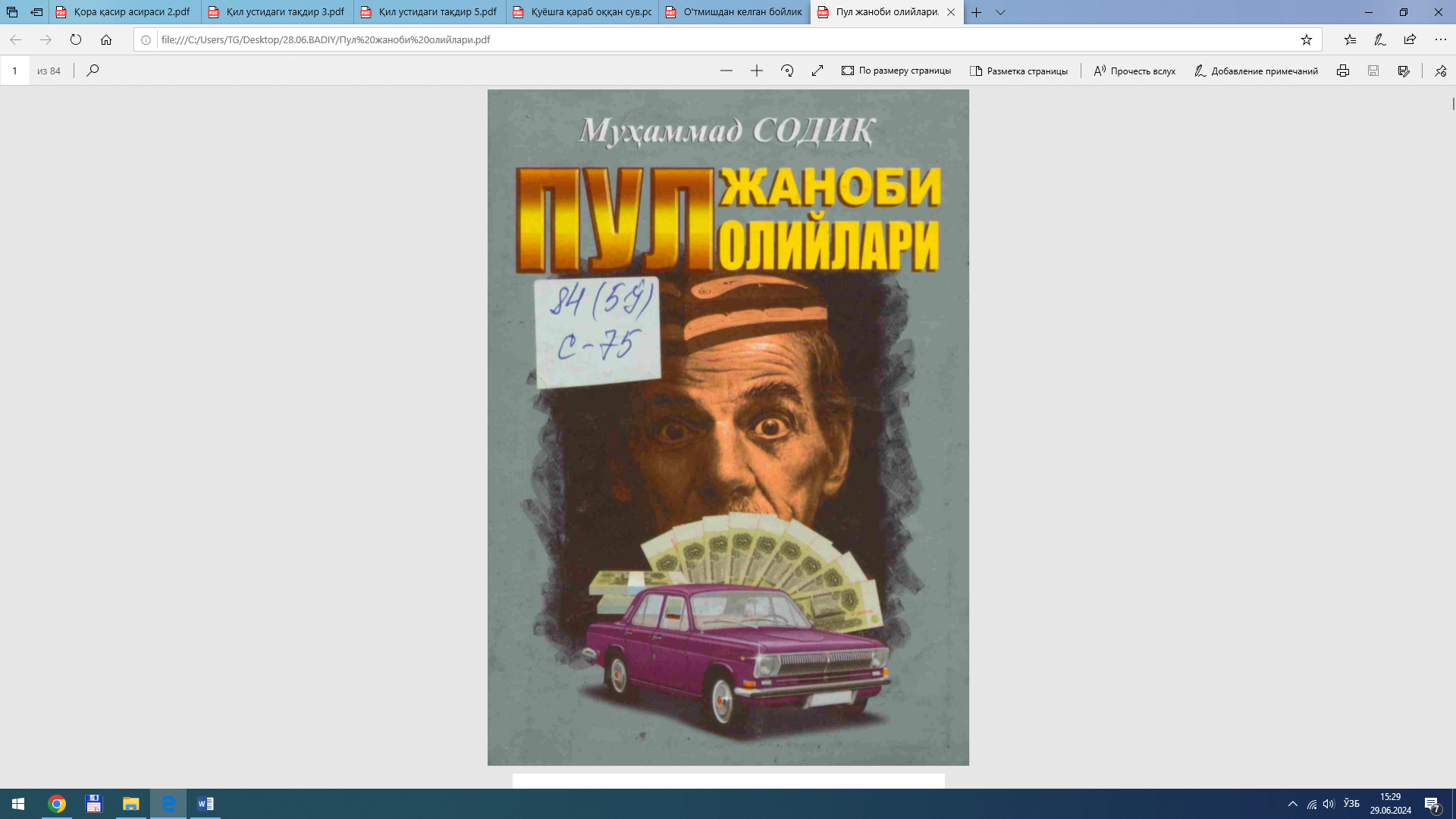Image resolution: width=1456 pixels, height=819 pixels.
Task: Pin the PDF toolbar
Action: tap(1440, 71)
